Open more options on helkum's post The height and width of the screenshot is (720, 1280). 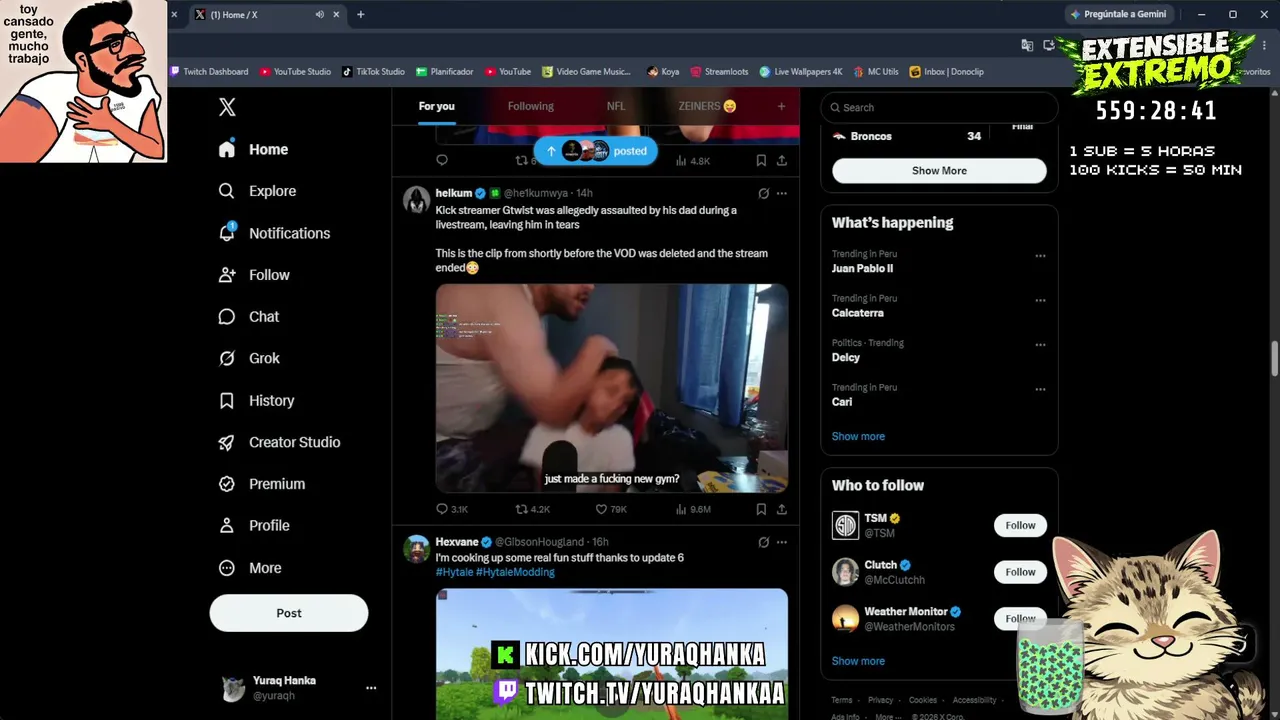(x=782, y=193)
